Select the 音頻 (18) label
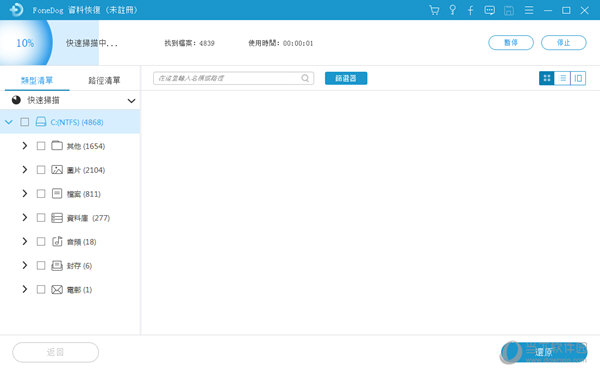Screen dimensions: 600x376 [x=82, y=242]
